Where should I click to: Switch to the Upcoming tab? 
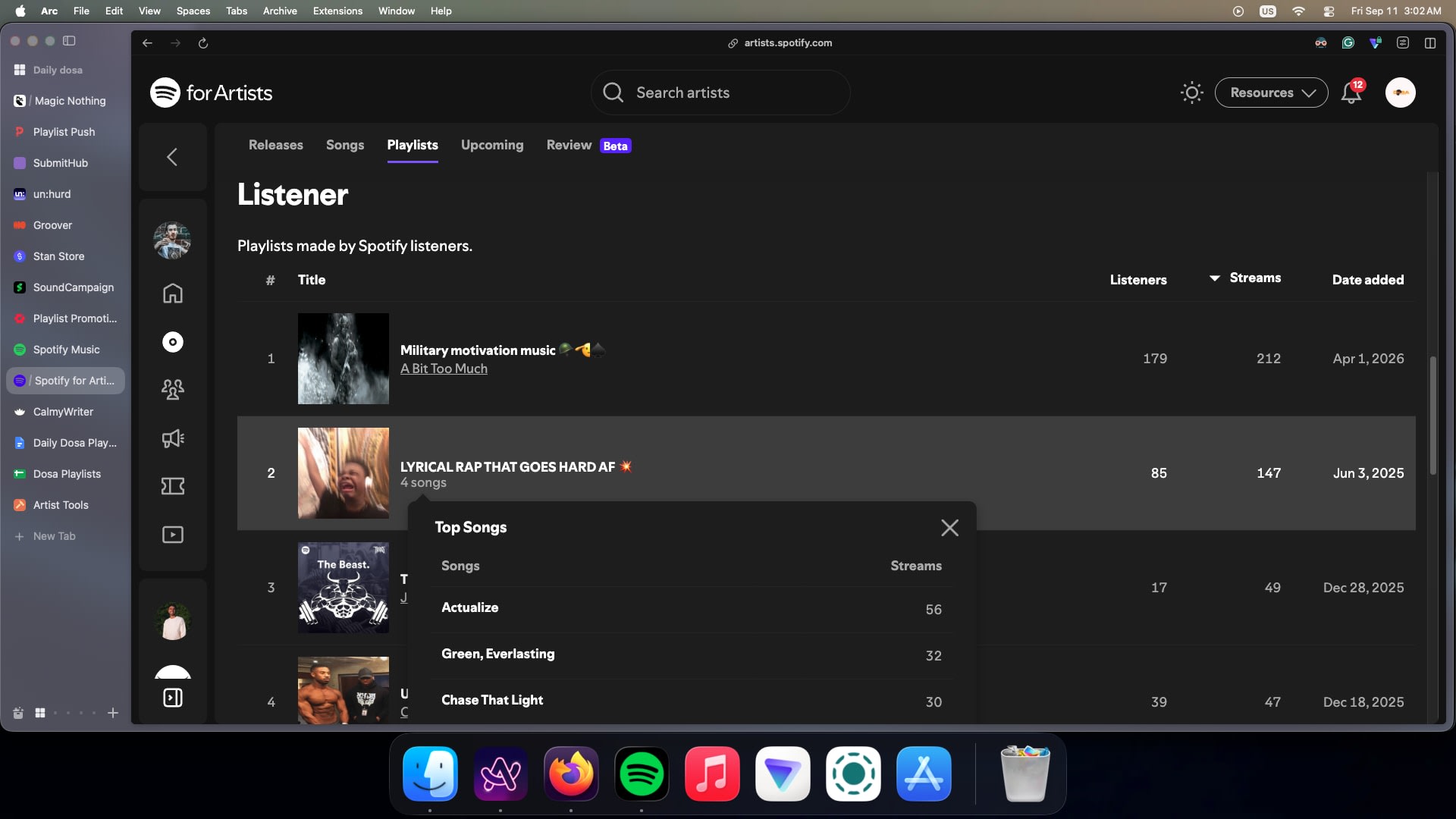492,145
